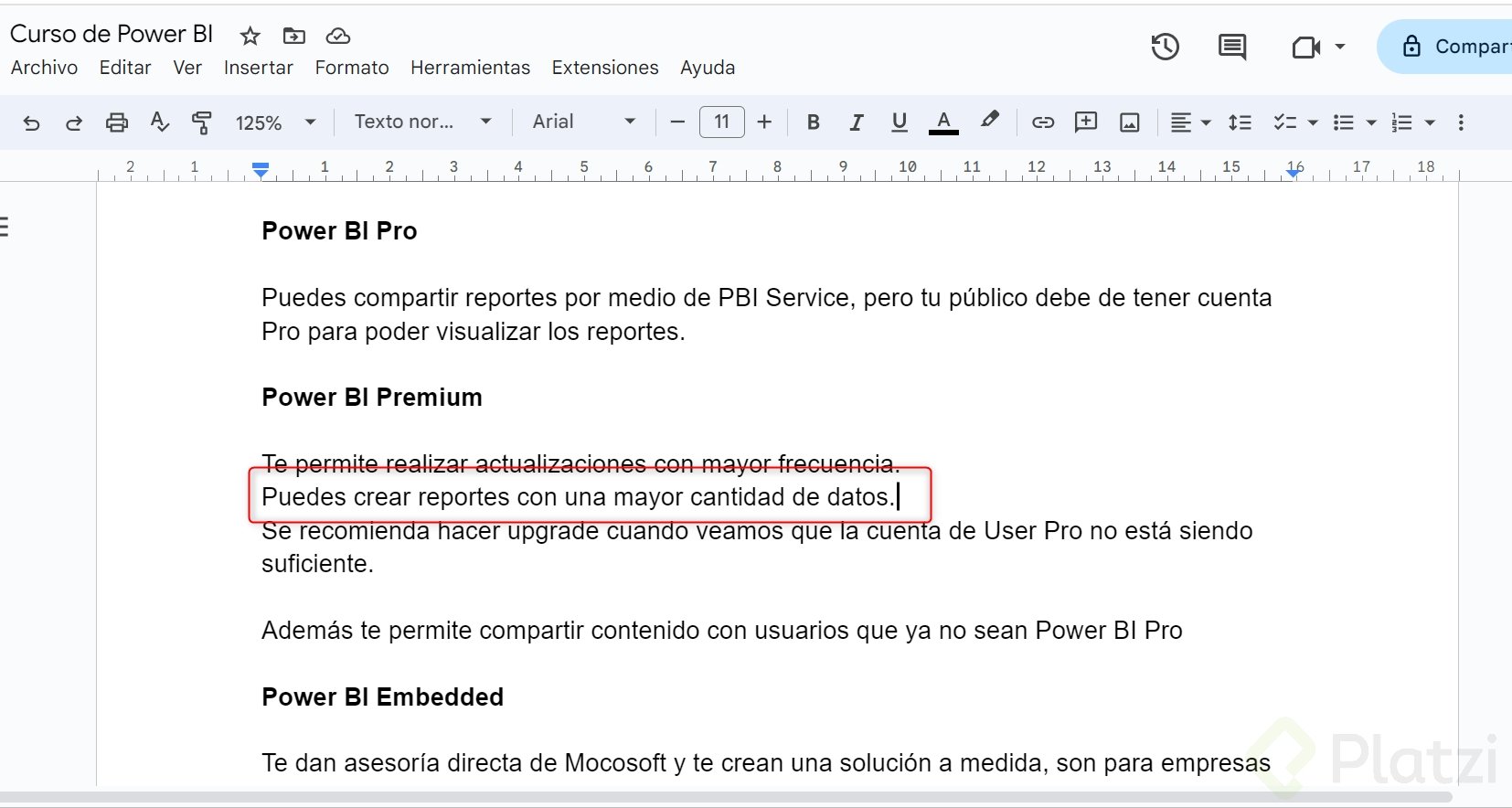Click the Compartir share button
Screen dimensions: 1512x808
(1444, 47)
